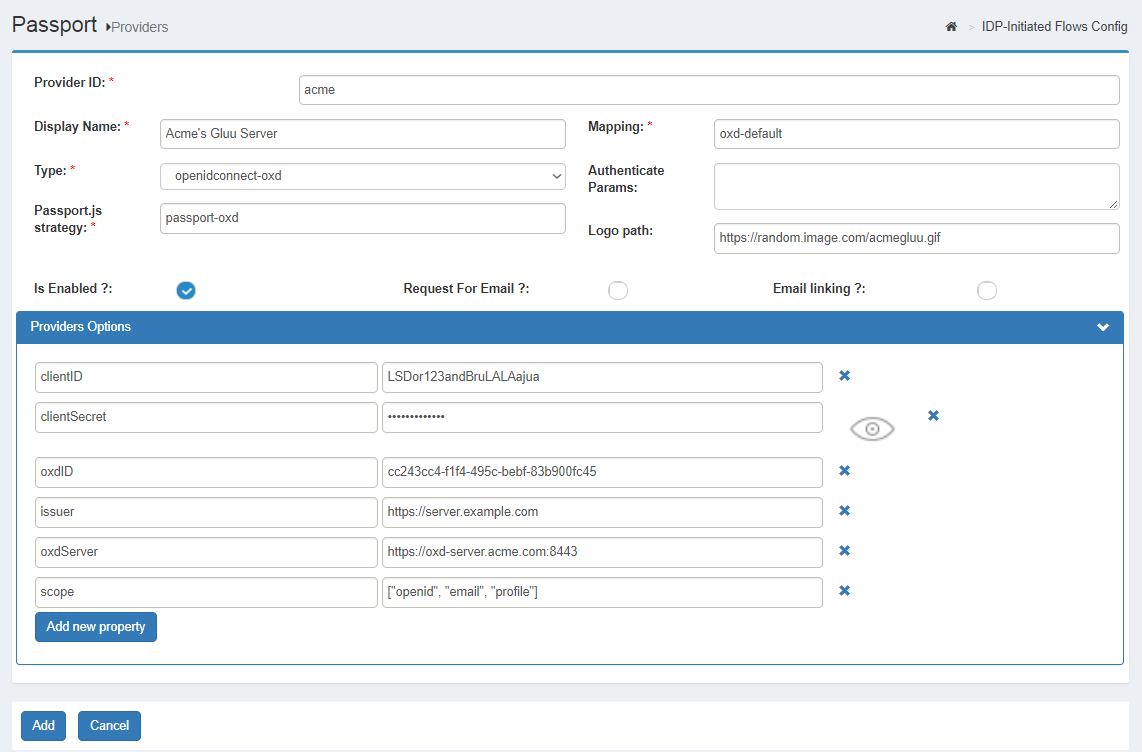
Task: Click the home icon in the breadcrumb
Action: 950,26
